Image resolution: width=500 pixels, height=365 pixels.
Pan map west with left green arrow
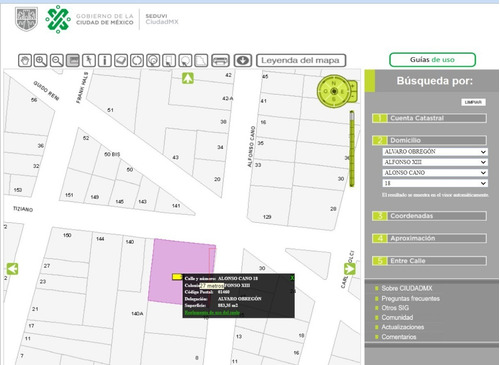[x=13, y=269]
